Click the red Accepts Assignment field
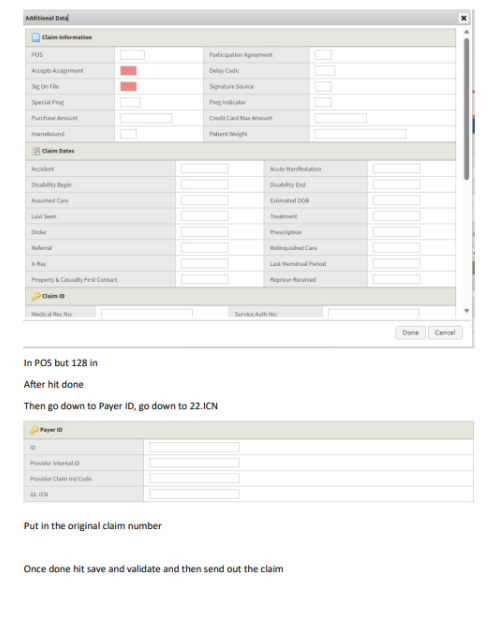The height and width of the screenshot is (622, 502). 129,71
